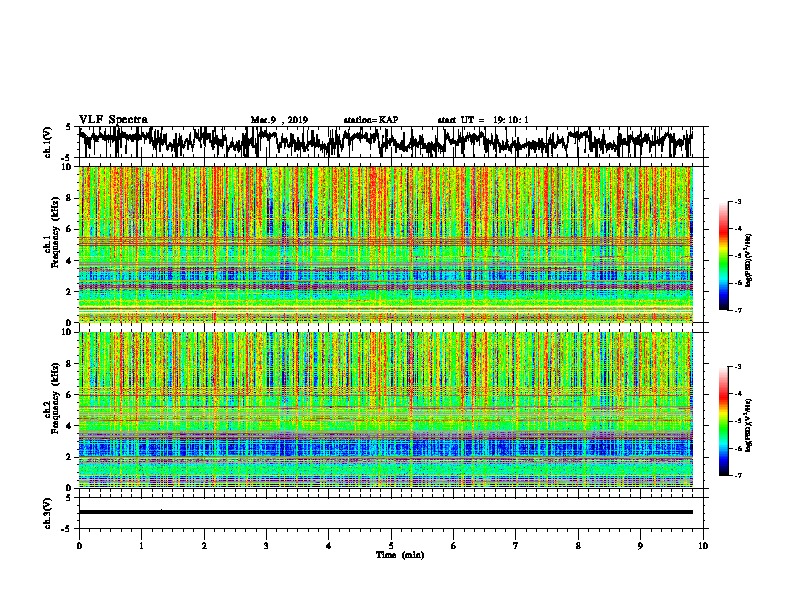Click the 'ch.1(V)' waveform axis label
The width and height of the screenshot is (792, 612).
pos(47,142)
